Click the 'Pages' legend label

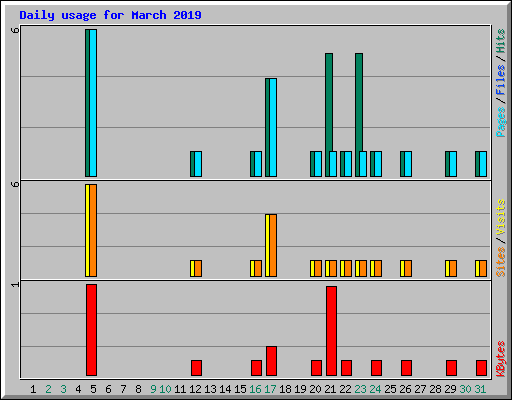[x=501, y=122]
